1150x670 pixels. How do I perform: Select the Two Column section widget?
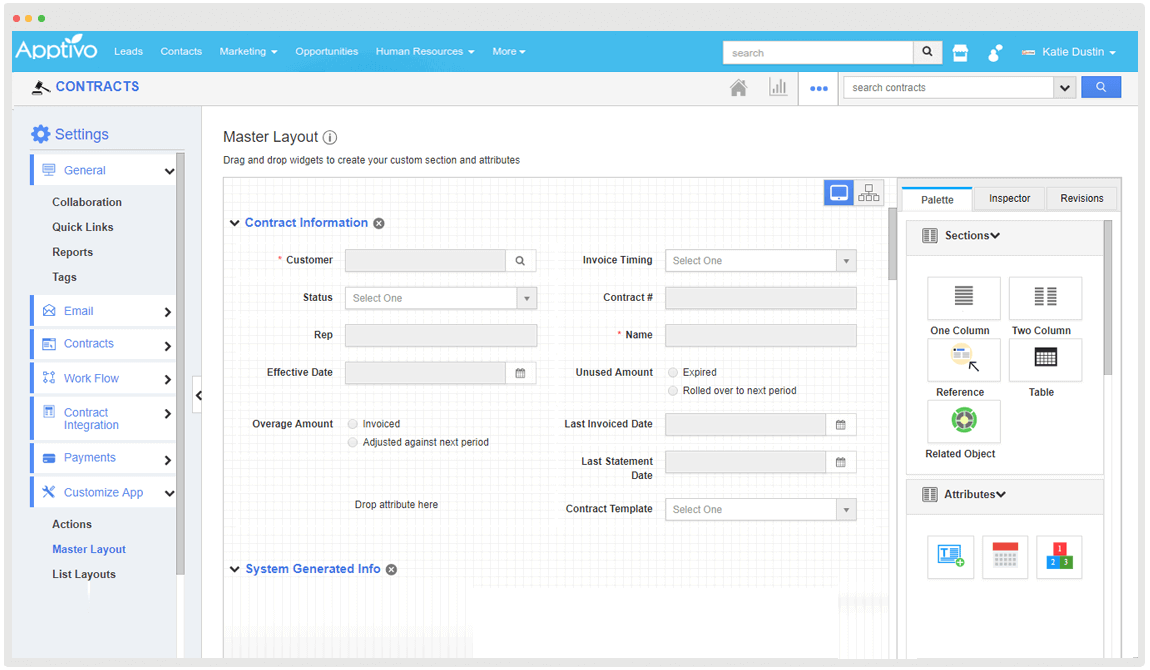[x=1045, y=298]
